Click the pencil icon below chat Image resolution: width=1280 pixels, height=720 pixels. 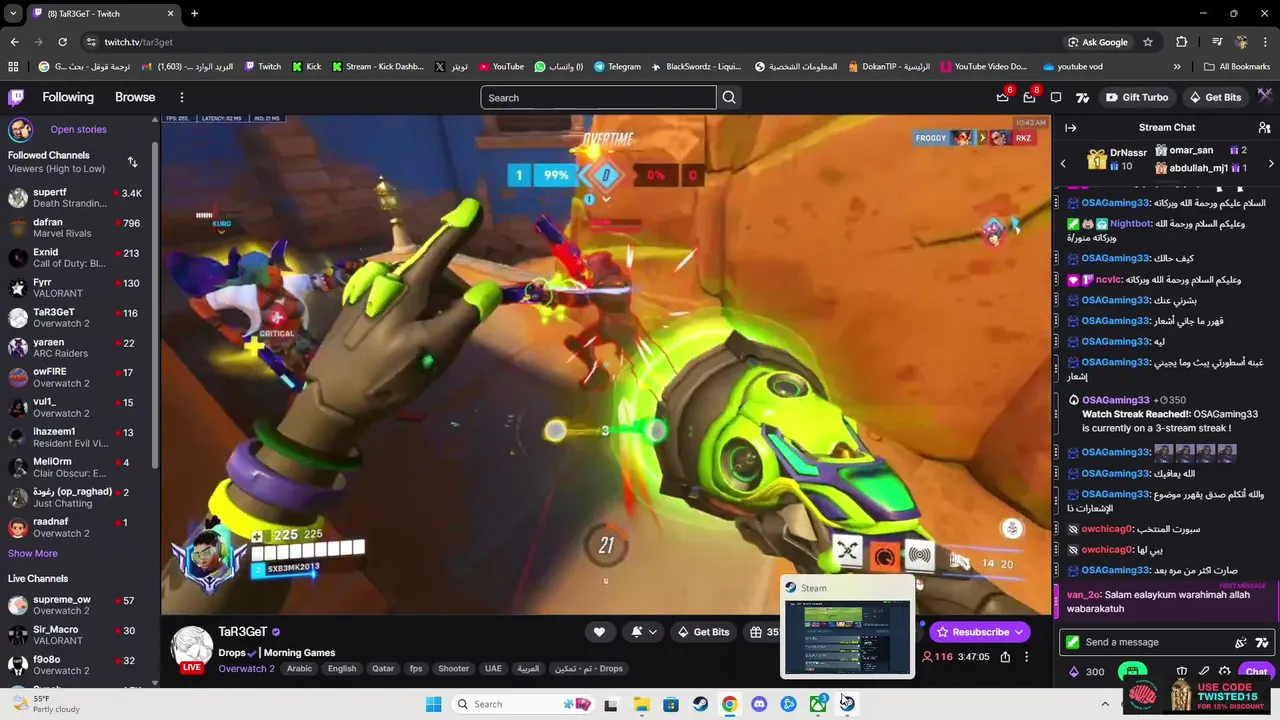click(x=1204, y=672)
